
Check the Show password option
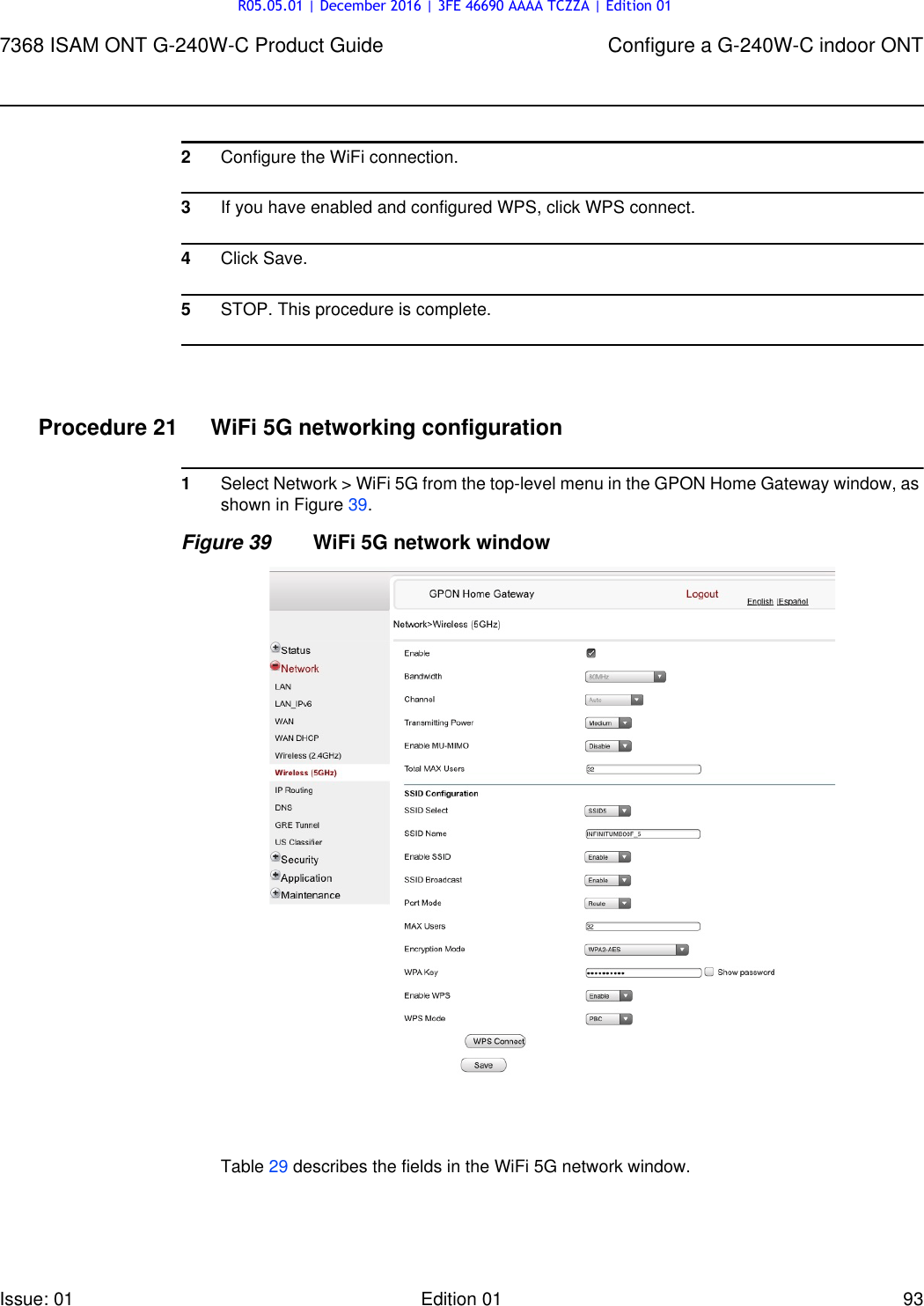click(x=708, y=972)
